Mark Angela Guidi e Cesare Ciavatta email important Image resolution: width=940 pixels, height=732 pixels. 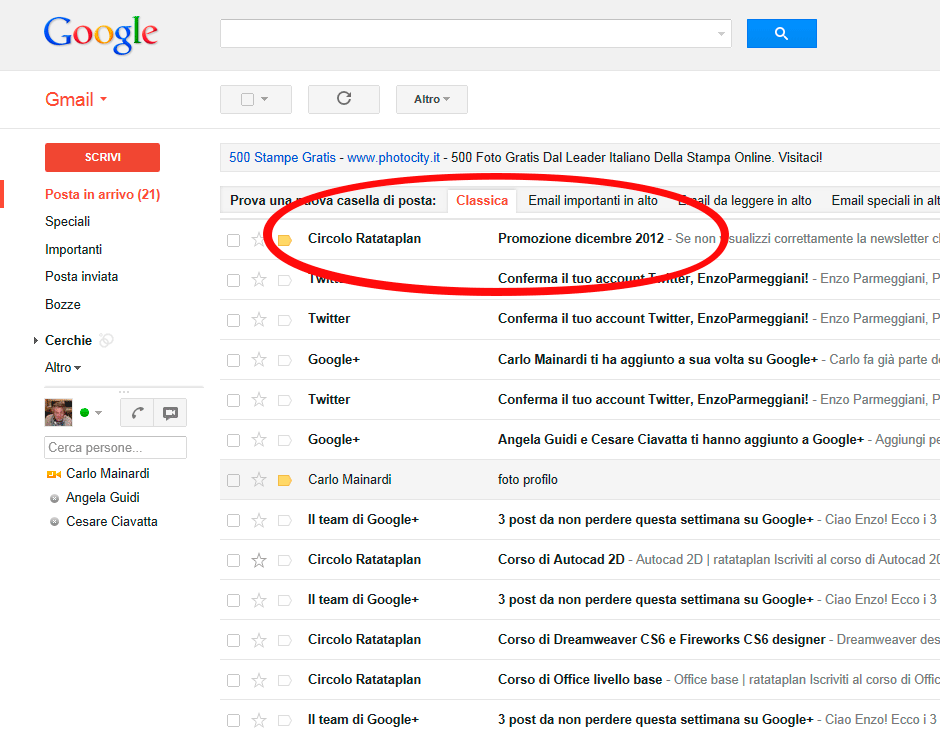point(285,441)
